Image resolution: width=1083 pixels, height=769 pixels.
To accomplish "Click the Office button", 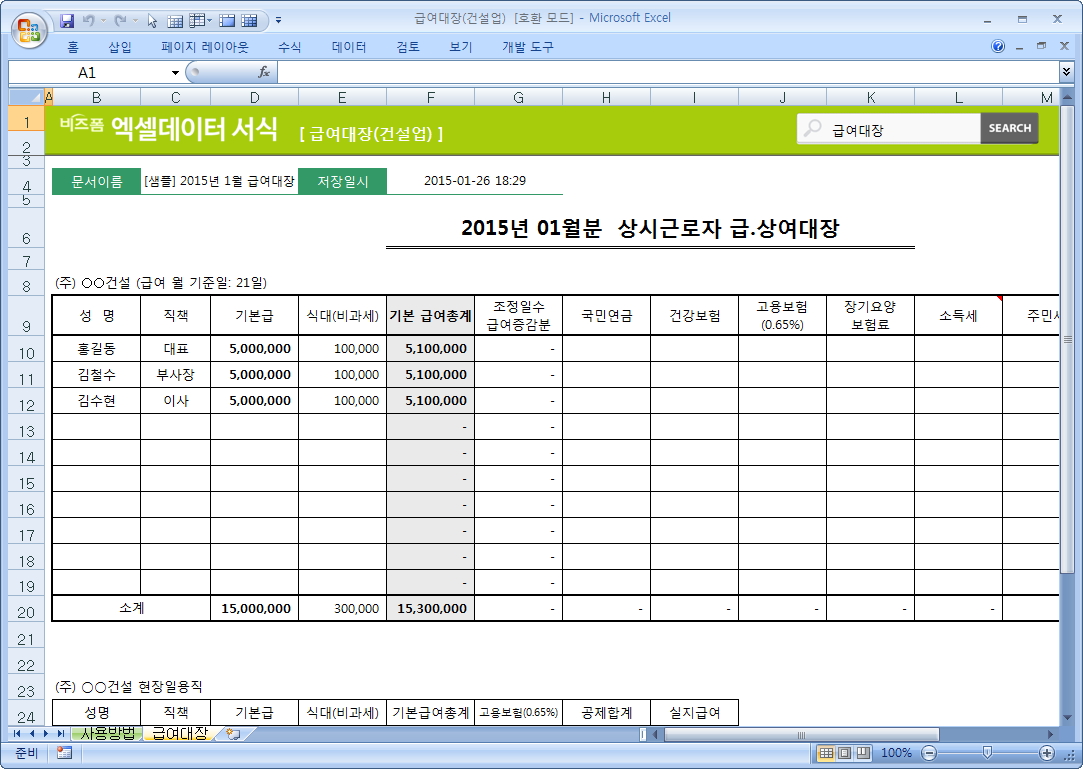I will click(x=30, y=27).
